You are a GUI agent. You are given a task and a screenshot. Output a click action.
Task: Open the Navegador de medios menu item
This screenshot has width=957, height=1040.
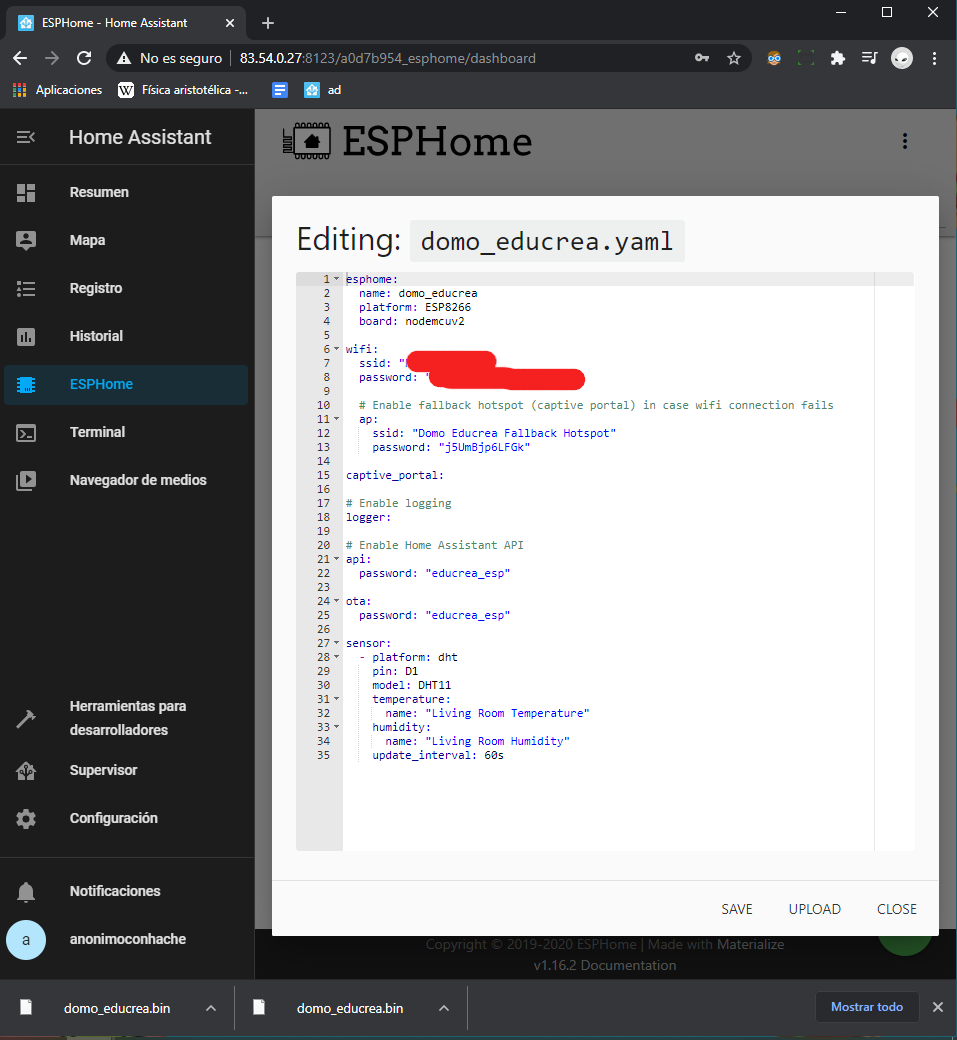click(126, 480)
